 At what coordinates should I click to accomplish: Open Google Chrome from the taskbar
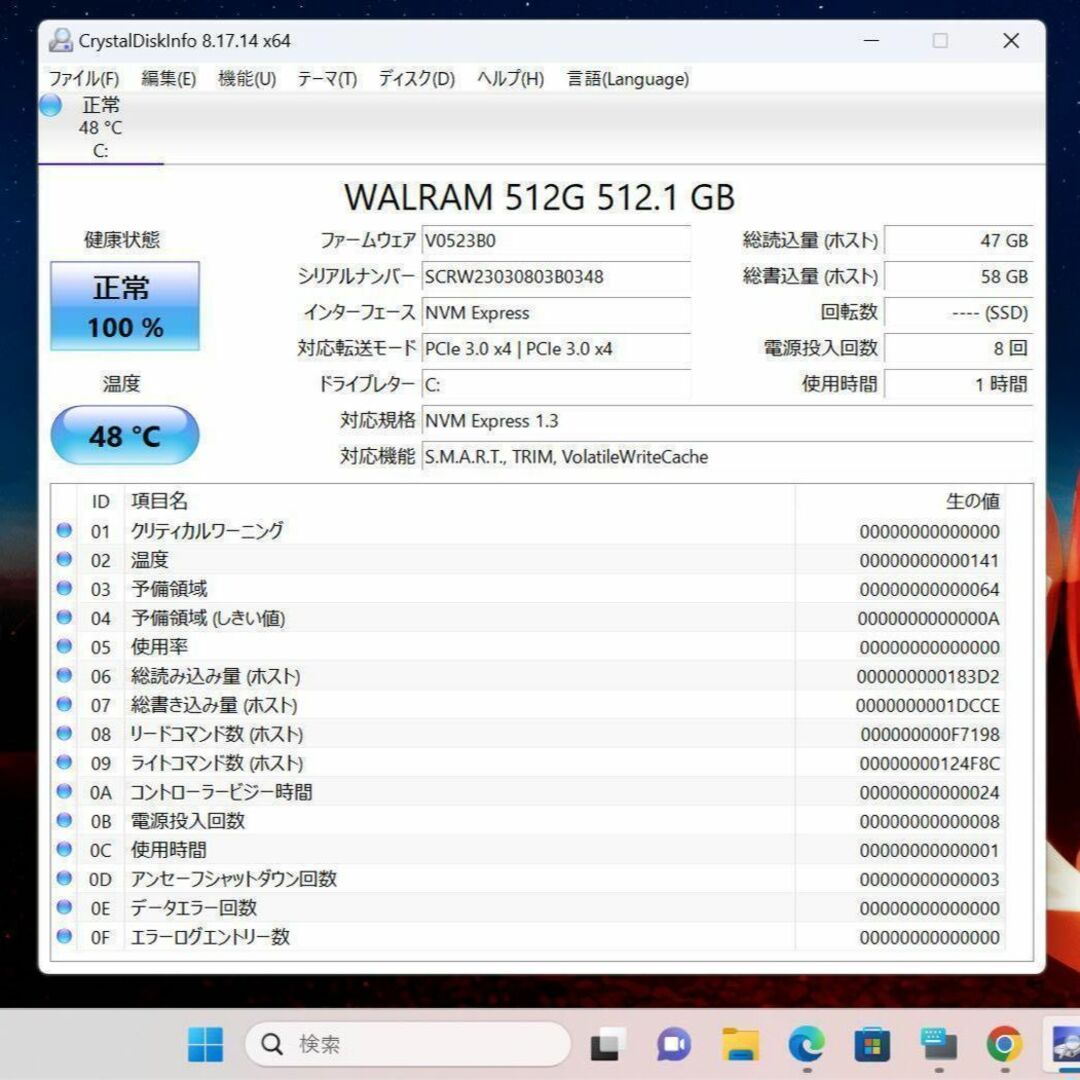pos(1004,1044)
